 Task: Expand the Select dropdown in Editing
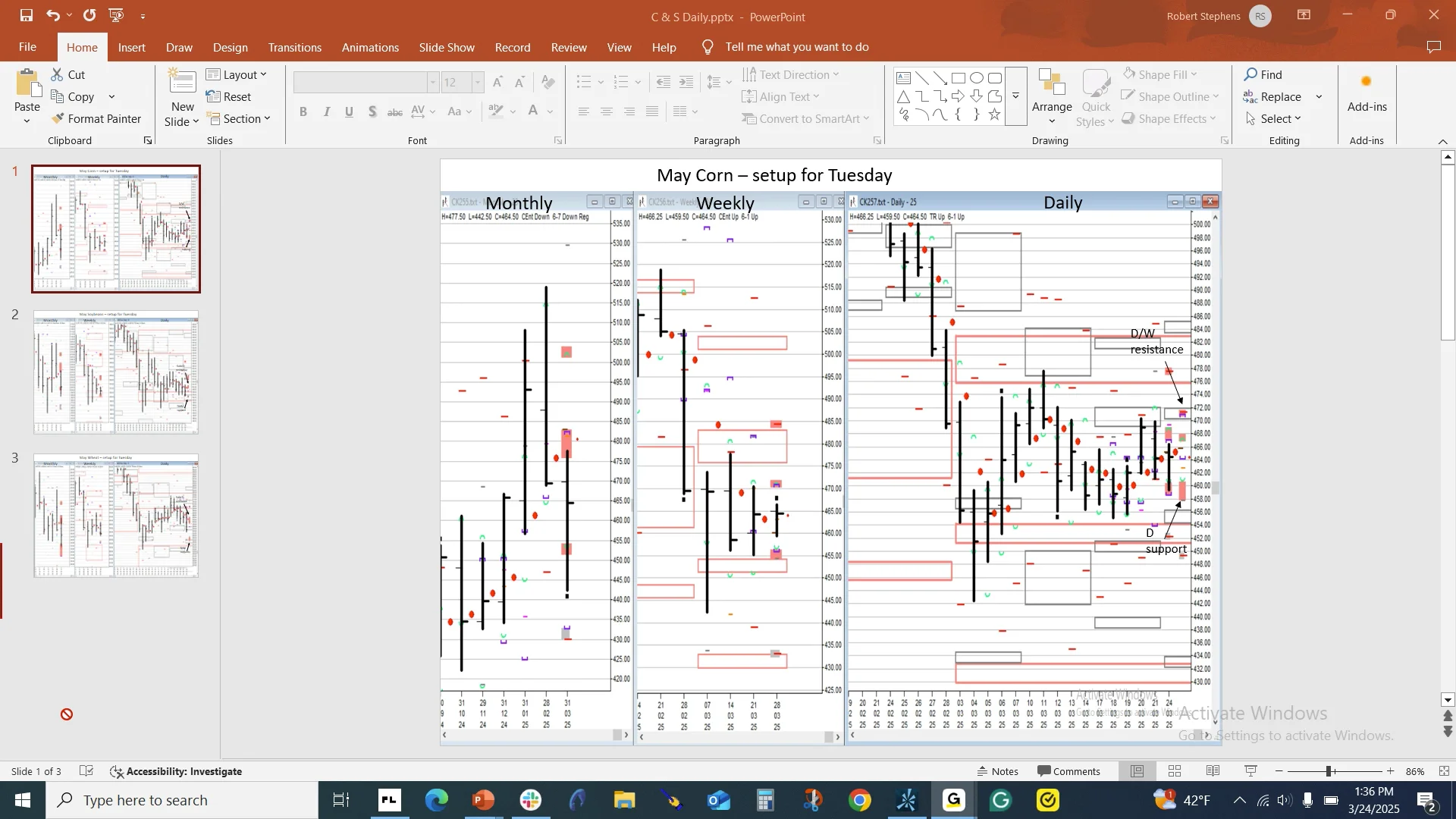click(1273, 118)
